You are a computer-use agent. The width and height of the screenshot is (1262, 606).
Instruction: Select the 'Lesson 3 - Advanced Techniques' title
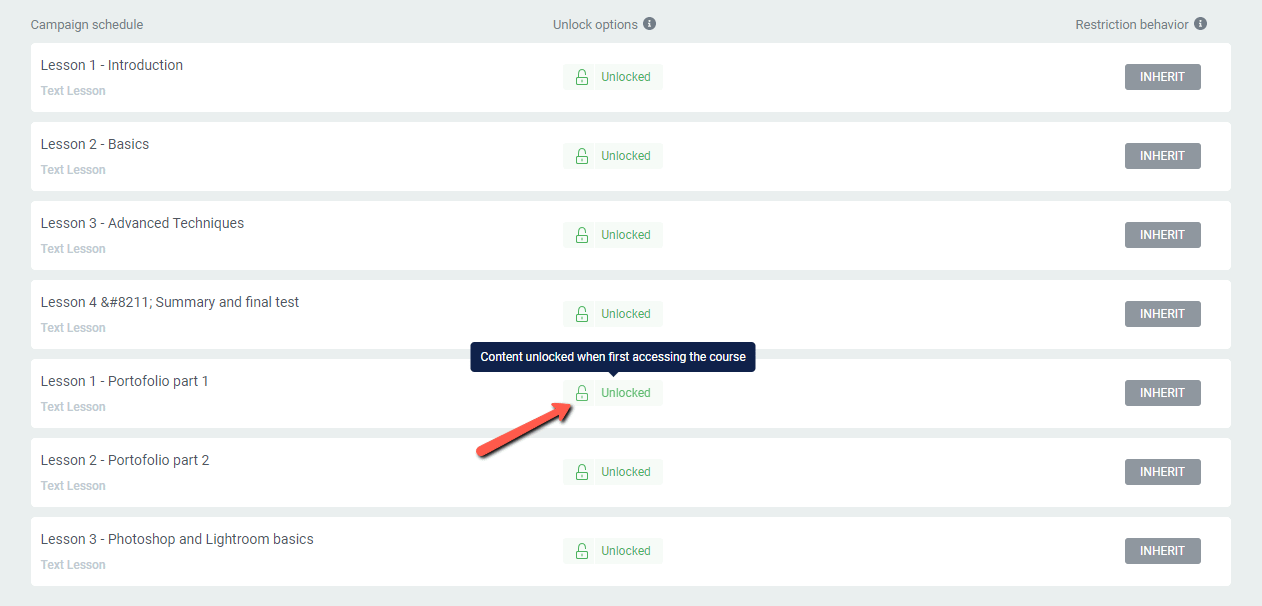(142, 223)
